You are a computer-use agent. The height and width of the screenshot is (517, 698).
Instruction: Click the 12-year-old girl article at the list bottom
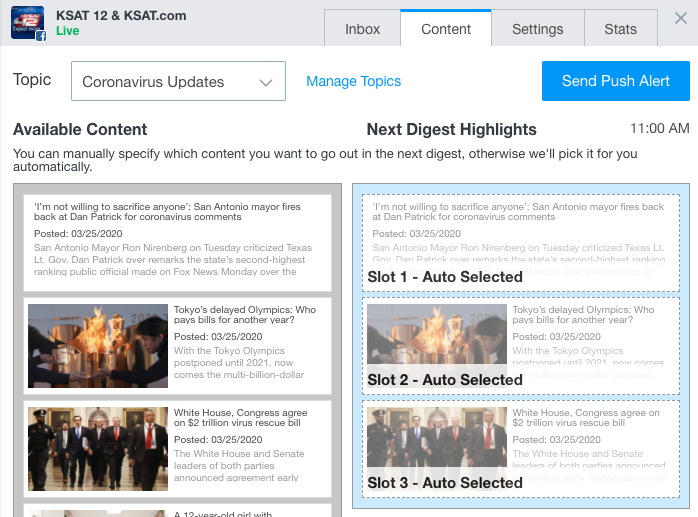click(178, 510)
